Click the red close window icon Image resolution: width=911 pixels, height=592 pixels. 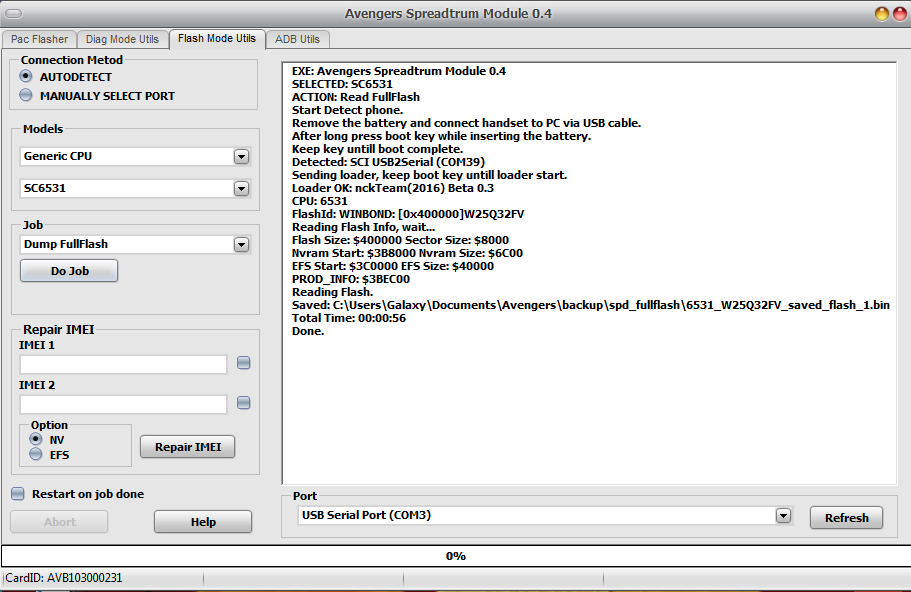click(900, 14)
